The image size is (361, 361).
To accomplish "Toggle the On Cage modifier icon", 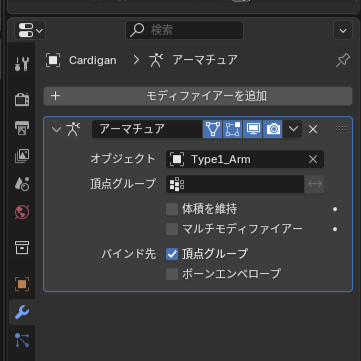I will click(213, 129).
